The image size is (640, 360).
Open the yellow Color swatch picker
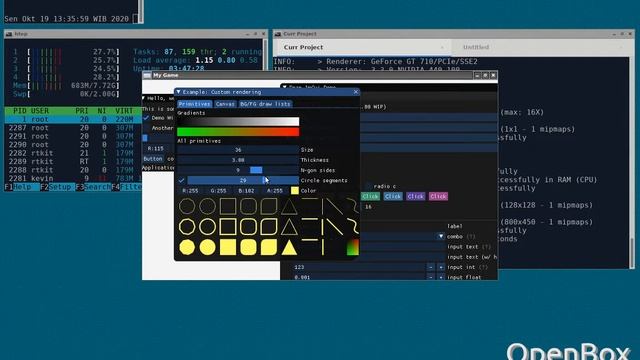295,191
